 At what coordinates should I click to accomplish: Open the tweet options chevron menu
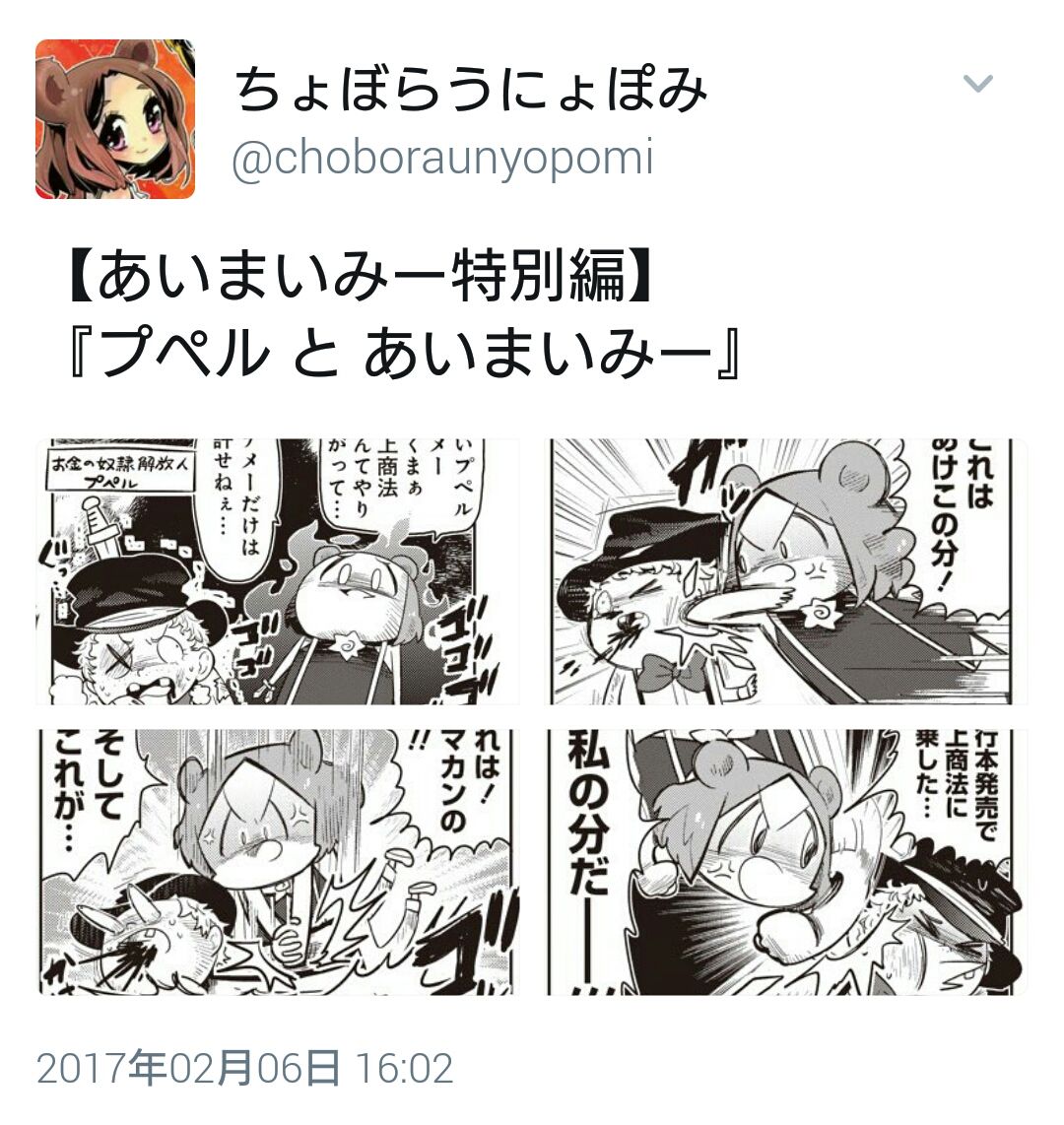(977, 83)
